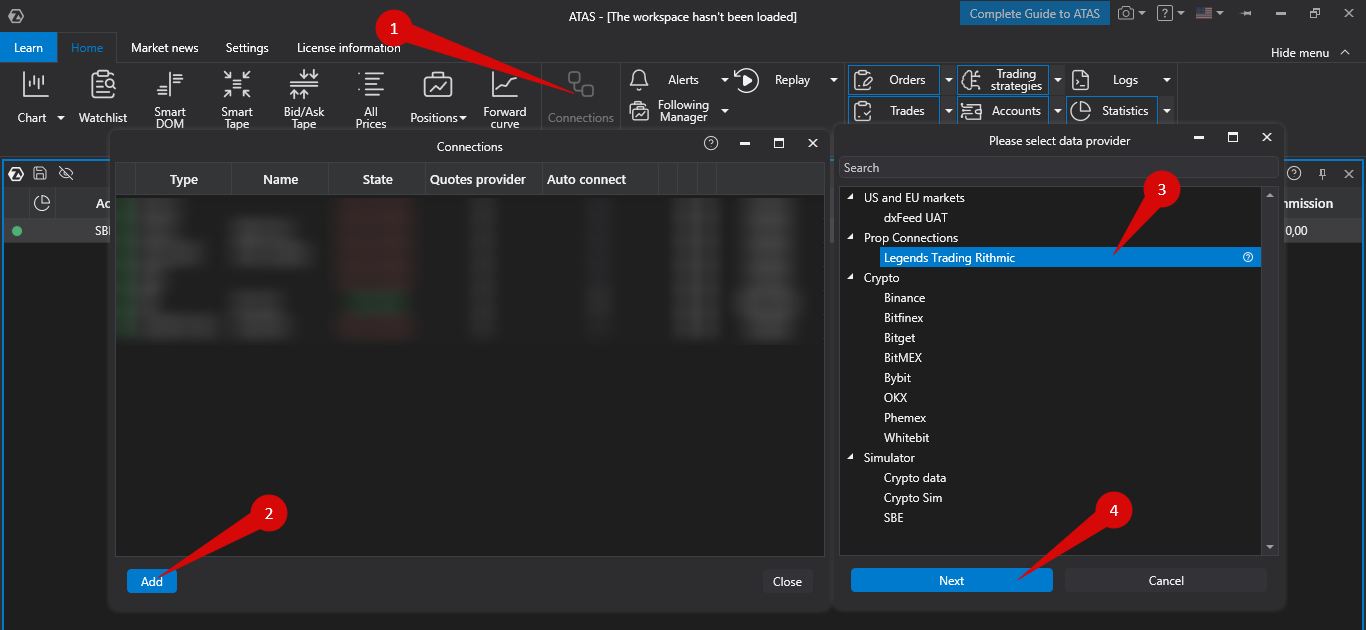Launch the Forward curve tool
This screenshot has width=1366, height=630.
(504, 95)
